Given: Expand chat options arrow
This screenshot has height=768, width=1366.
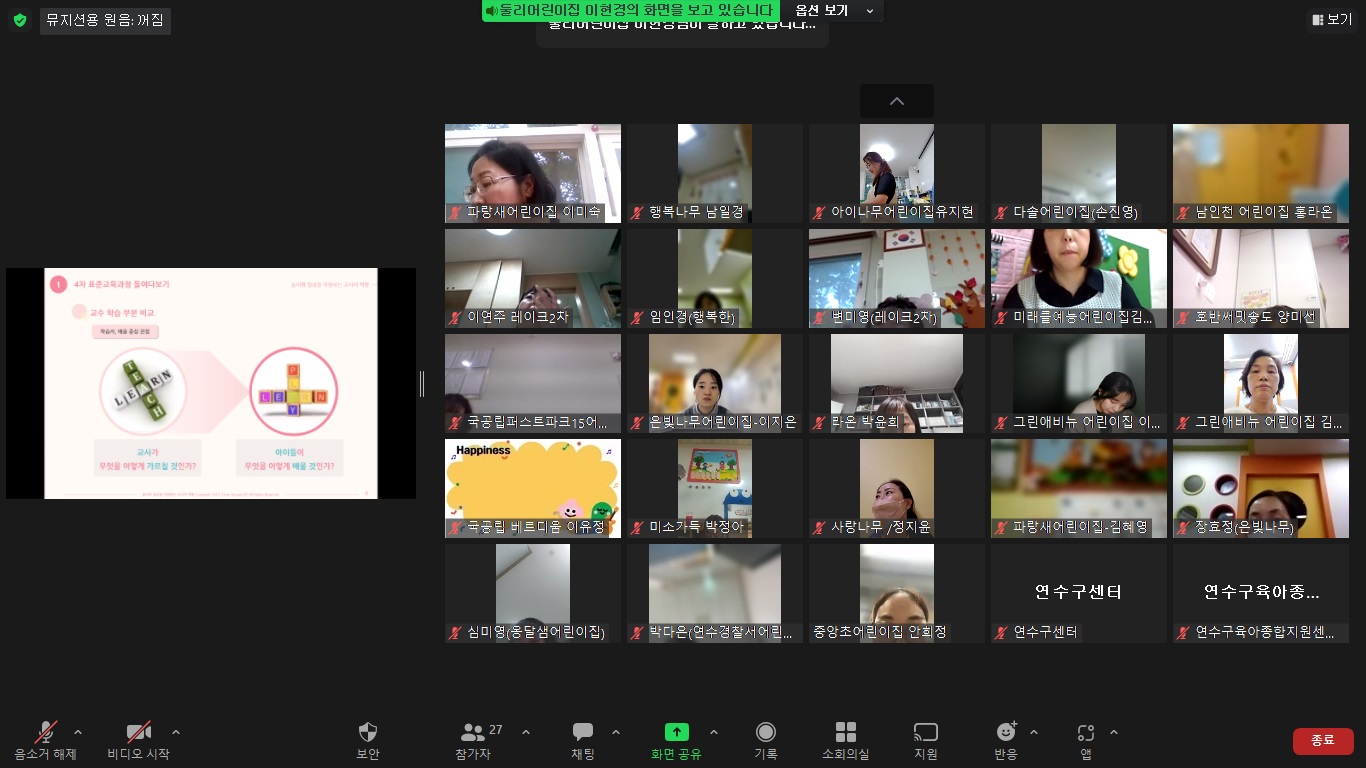Looking at the screenshot, I should 616,732.
